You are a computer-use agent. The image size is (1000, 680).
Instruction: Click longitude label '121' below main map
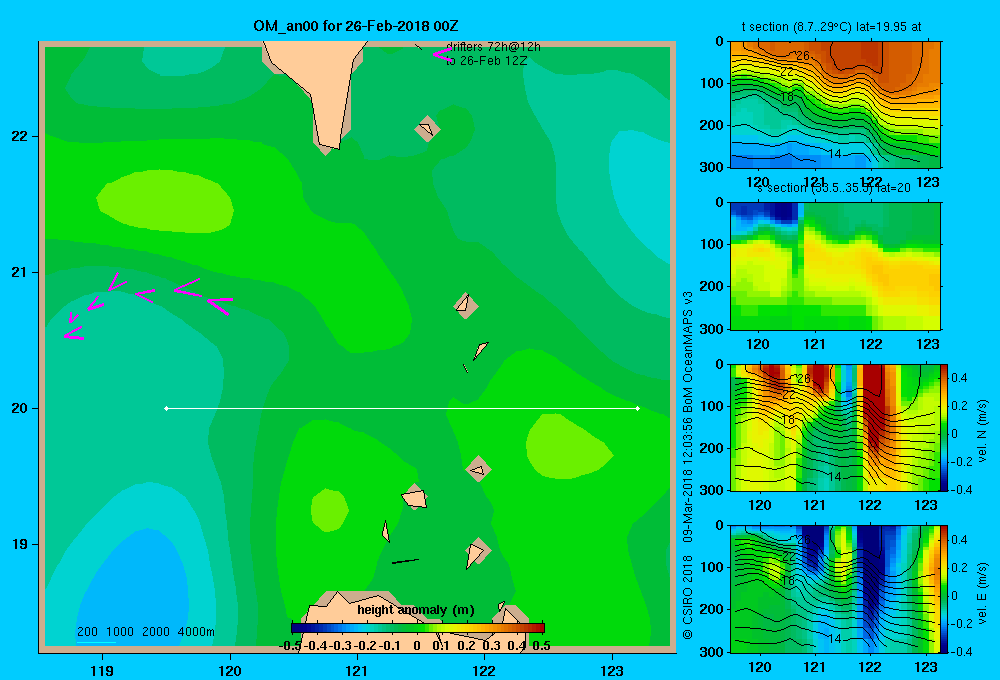(x=357, y=670)
